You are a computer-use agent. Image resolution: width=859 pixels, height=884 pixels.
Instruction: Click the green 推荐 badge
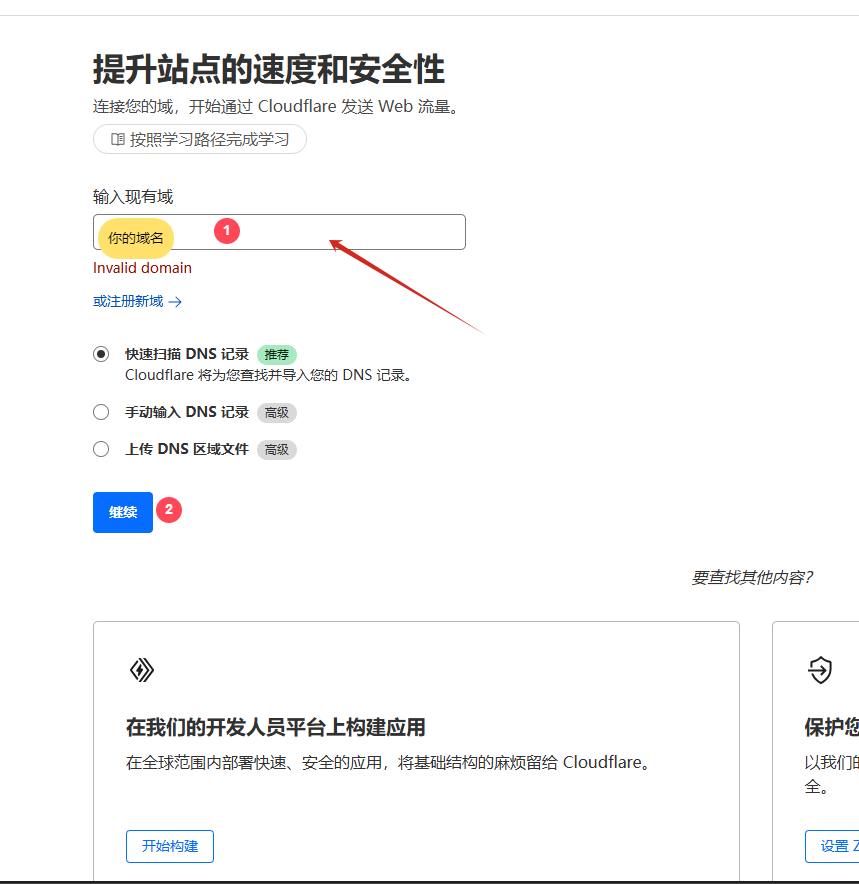276,354
